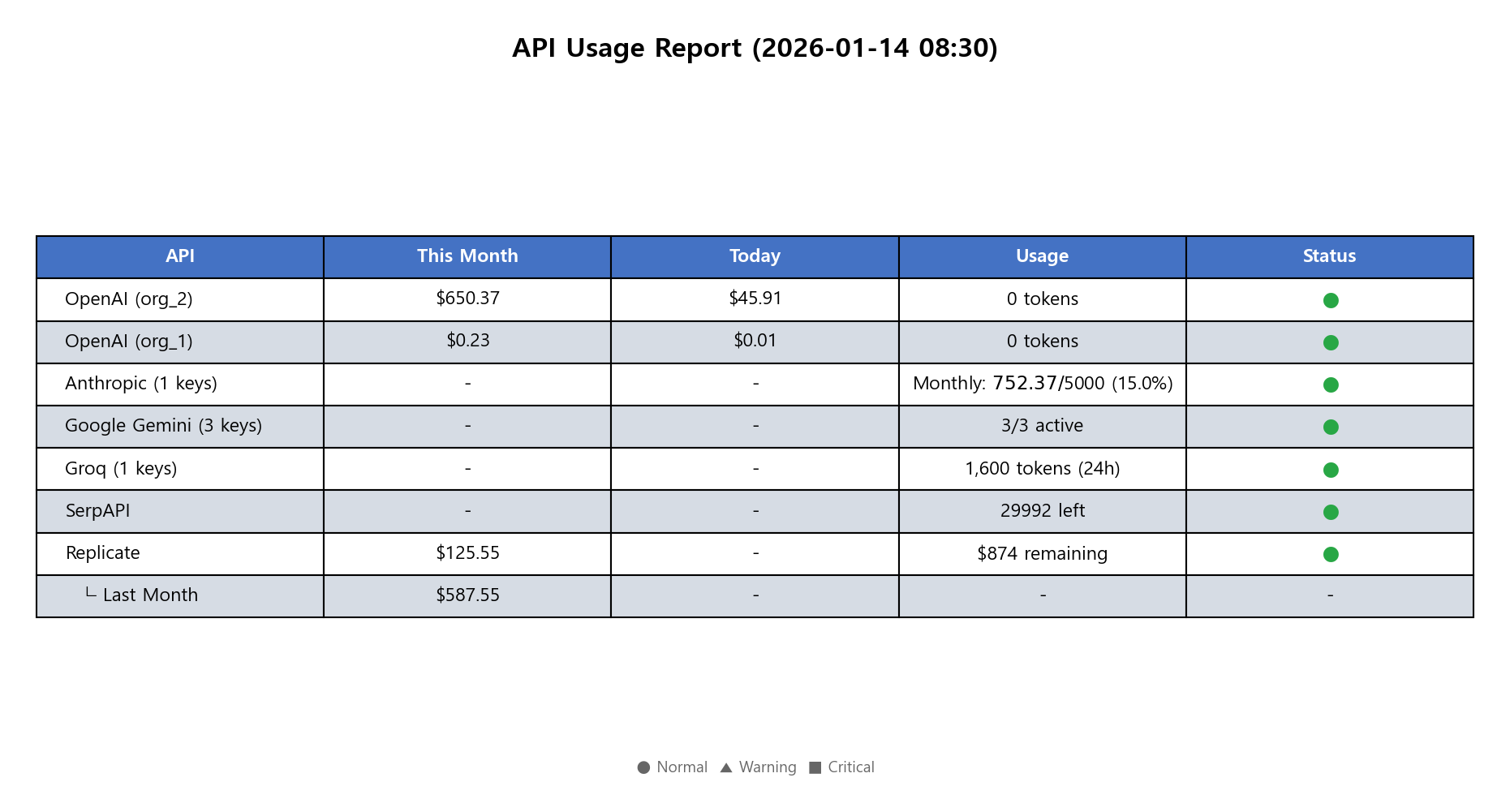This screenshot has width=1510, height=812.
Task: Click the SerpAPI status indicator dot
Action: [x=1331, y=512]
